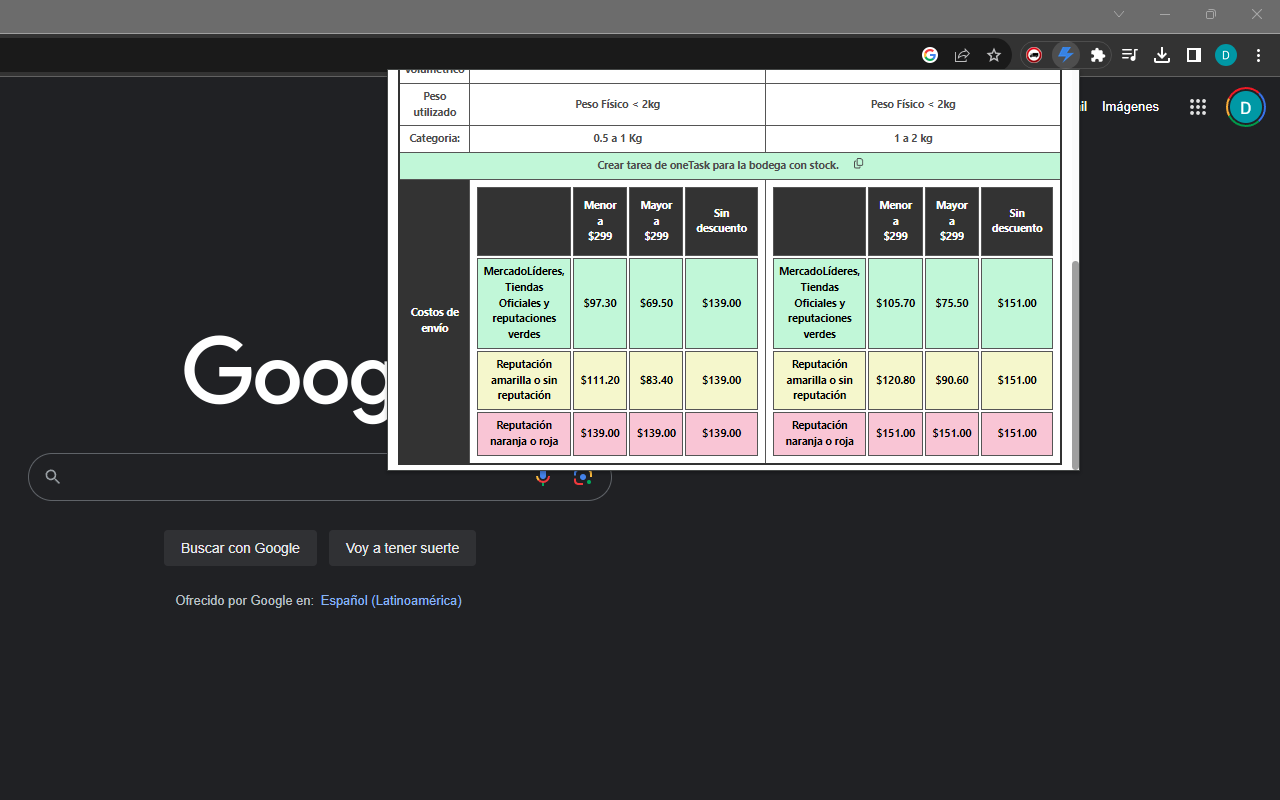Screen dimensions: 1280x800
Task: Select the "Categoria:" label cell
Action: pos(434,139)
